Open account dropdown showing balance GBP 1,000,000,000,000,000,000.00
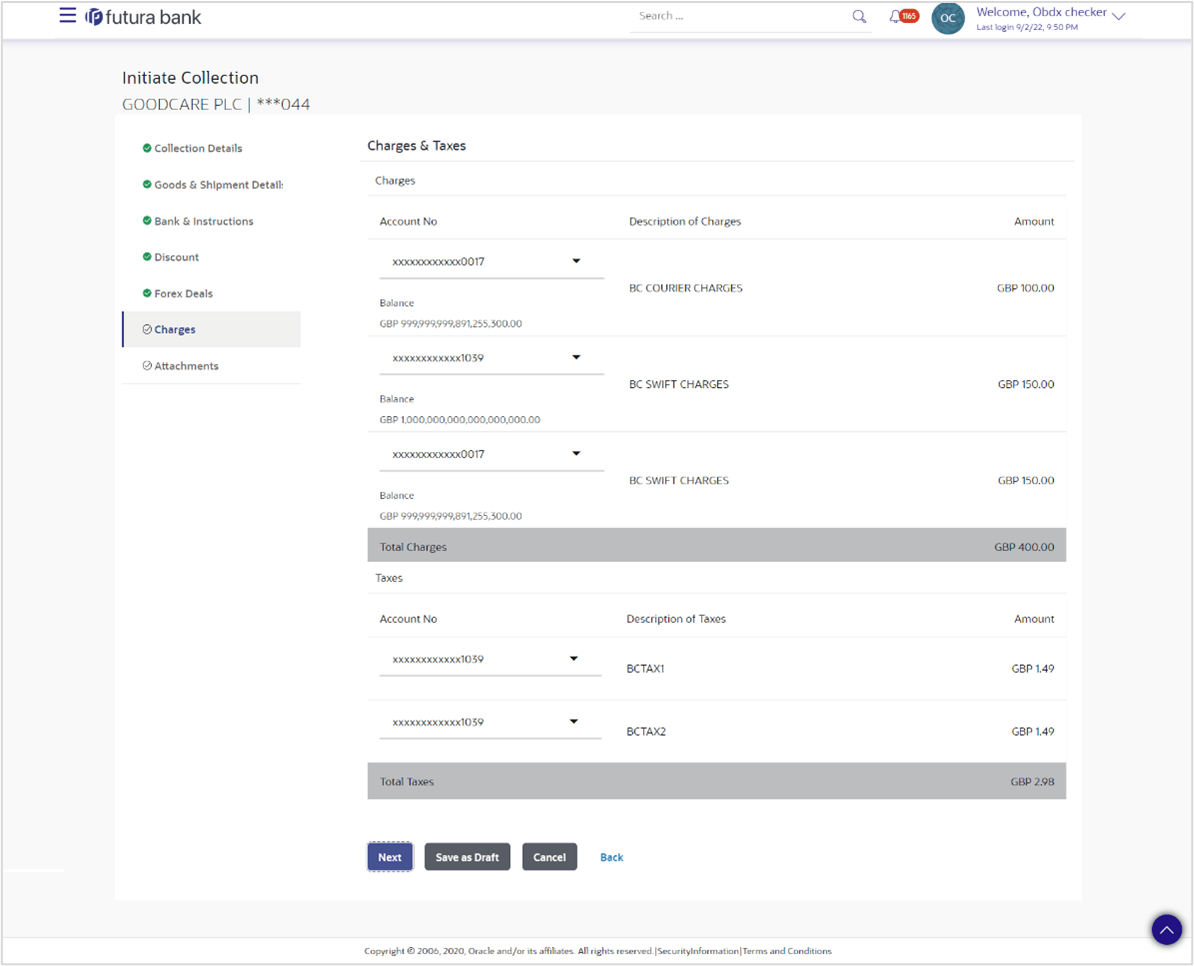Image resolution: width=1194 pixels, height=966 pixels. point(490,358)
